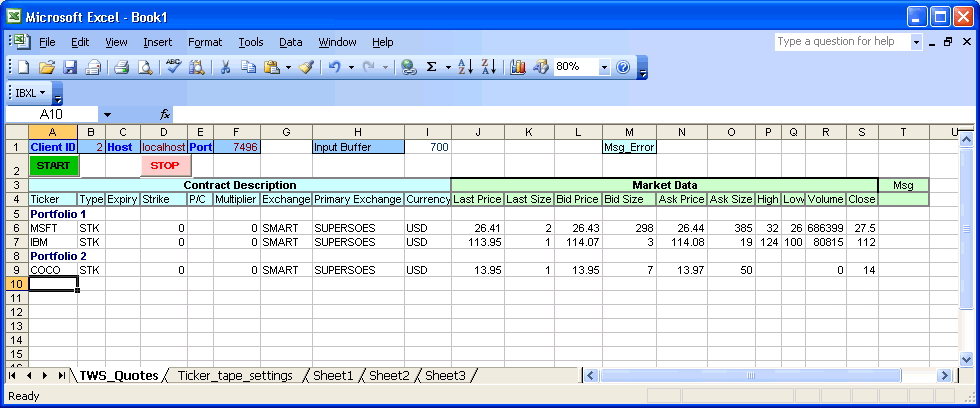Show the Drawing toolbar
Screen dimensions: 980x408
click(x=541, y=67)
